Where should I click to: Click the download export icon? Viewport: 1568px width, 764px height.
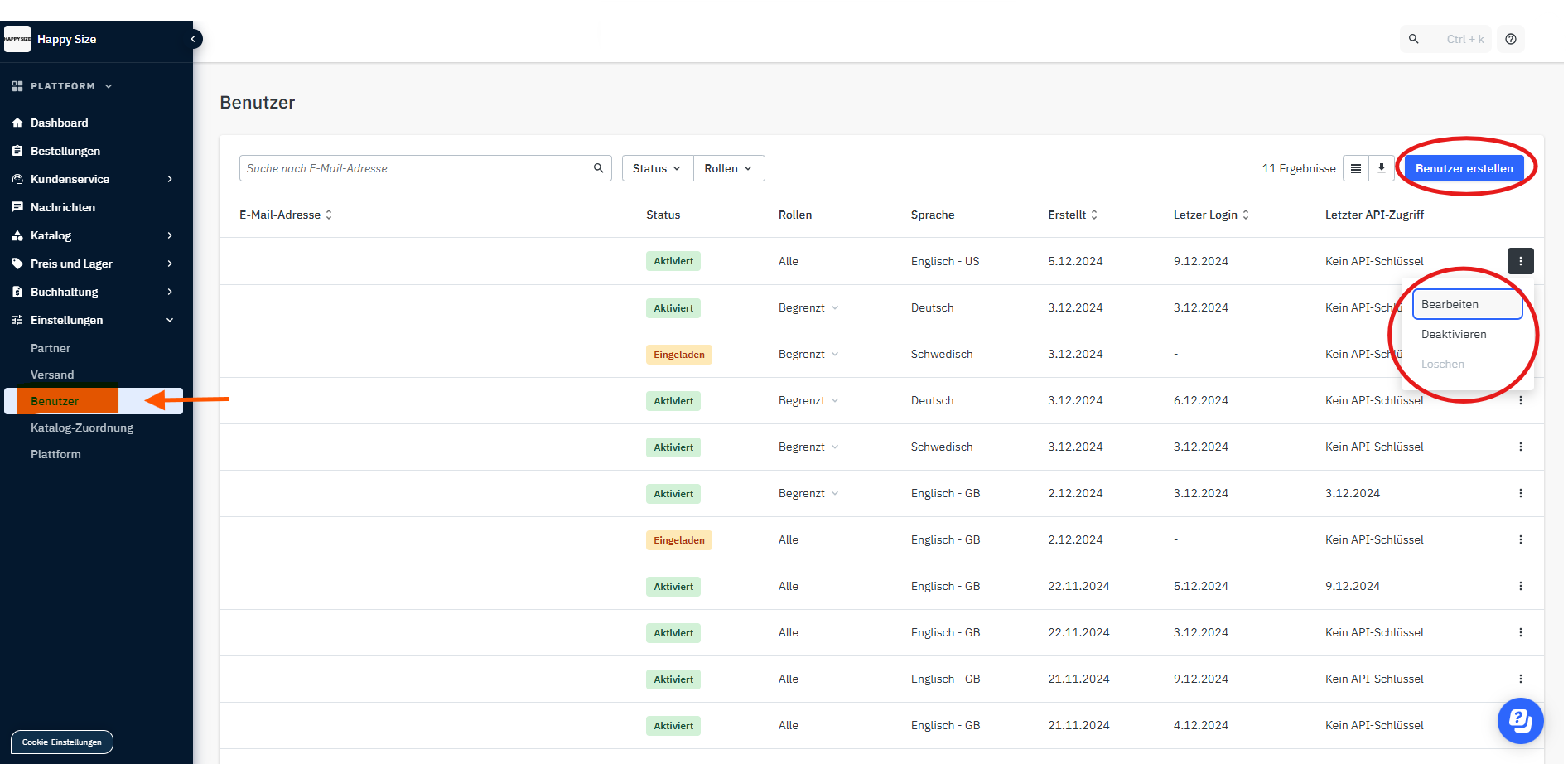tap(1381, 168)
